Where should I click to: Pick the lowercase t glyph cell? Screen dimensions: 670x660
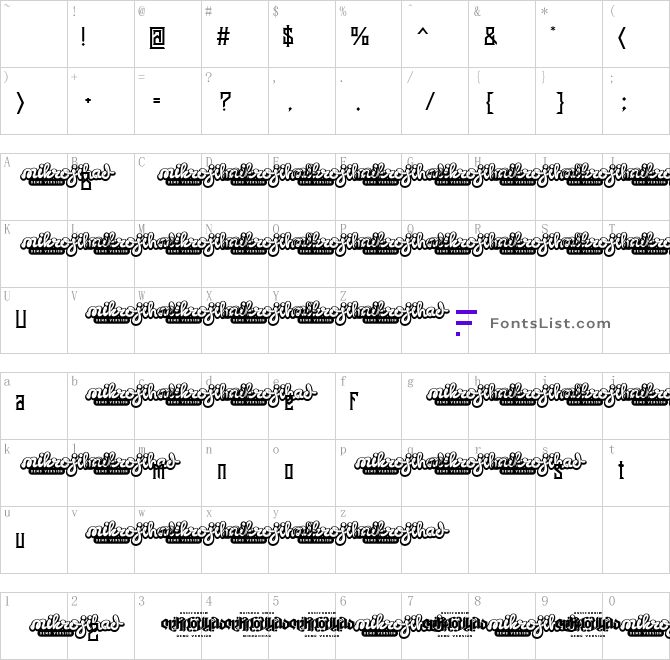click(x=621, y=470)
